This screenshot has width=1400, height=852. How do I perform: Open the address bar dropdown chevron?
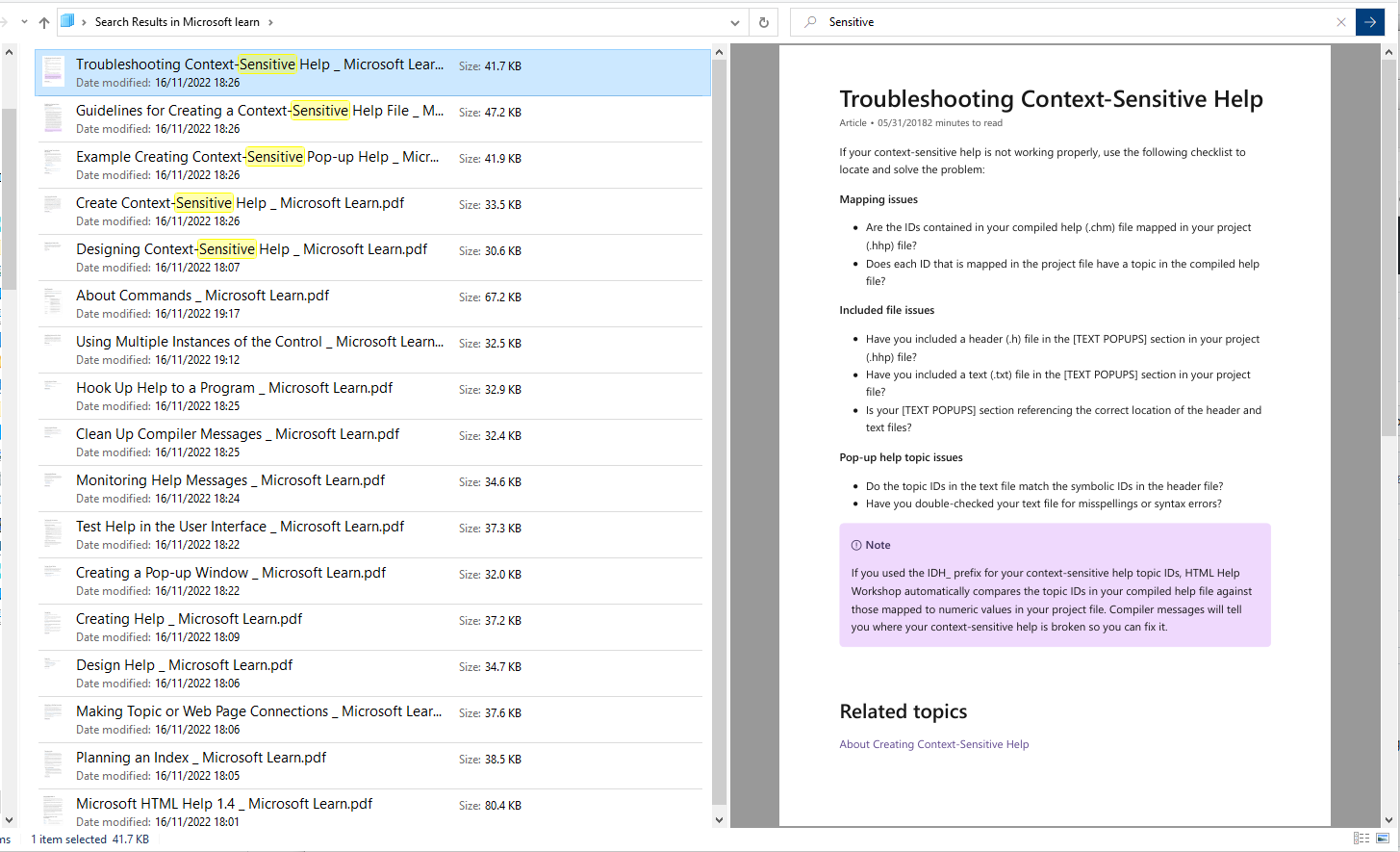tap(734, 21)
